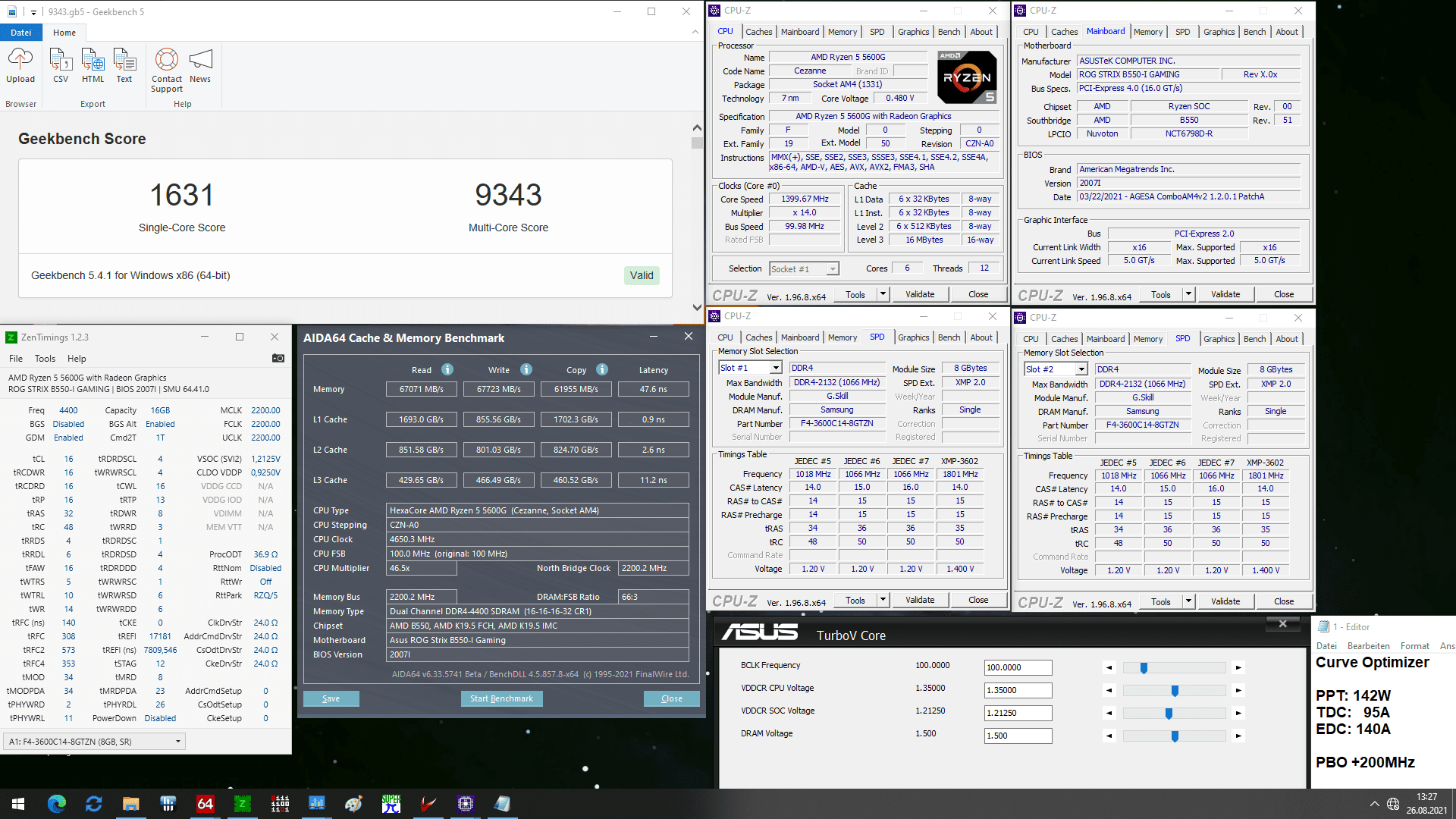Switch to CPU-Z purple chip taskbar icon

[x=466, y=804]
